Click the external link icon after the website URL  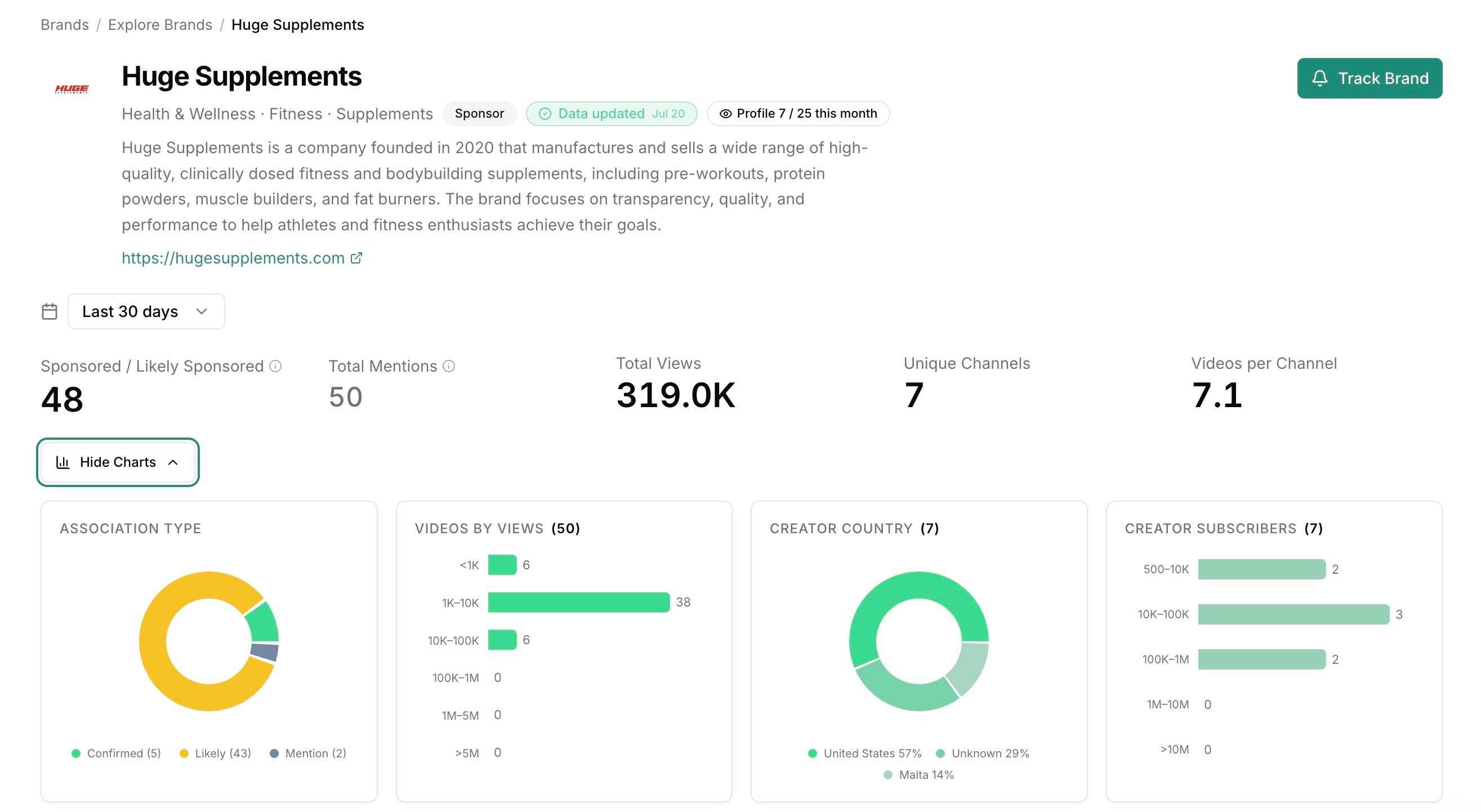tap(356, 258)
